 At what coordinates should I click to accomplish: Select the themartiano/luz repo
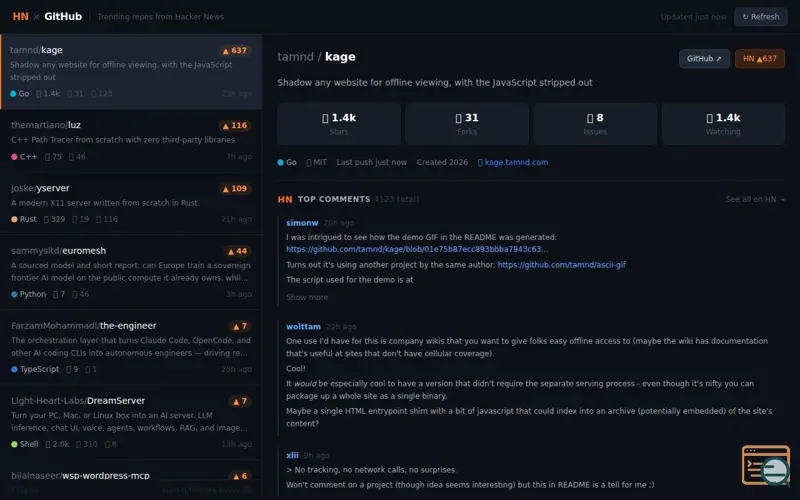pos(131,141)
